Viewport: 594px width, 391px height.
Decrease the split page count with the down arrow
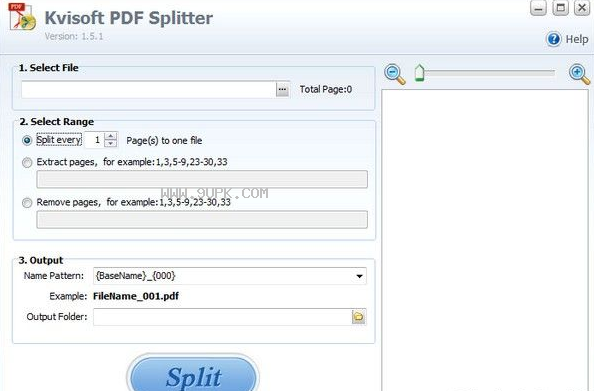[x=110, y=144]
